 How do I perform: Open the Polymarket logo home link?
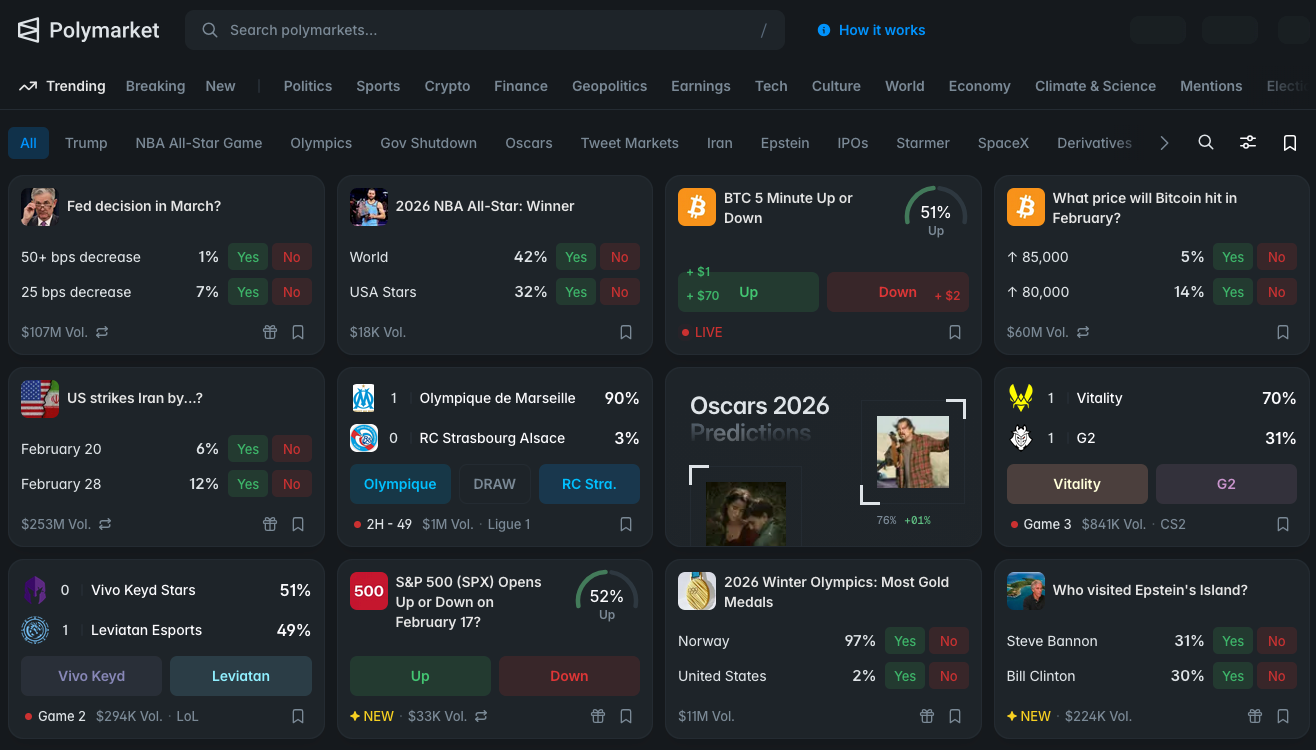(89, 30)
